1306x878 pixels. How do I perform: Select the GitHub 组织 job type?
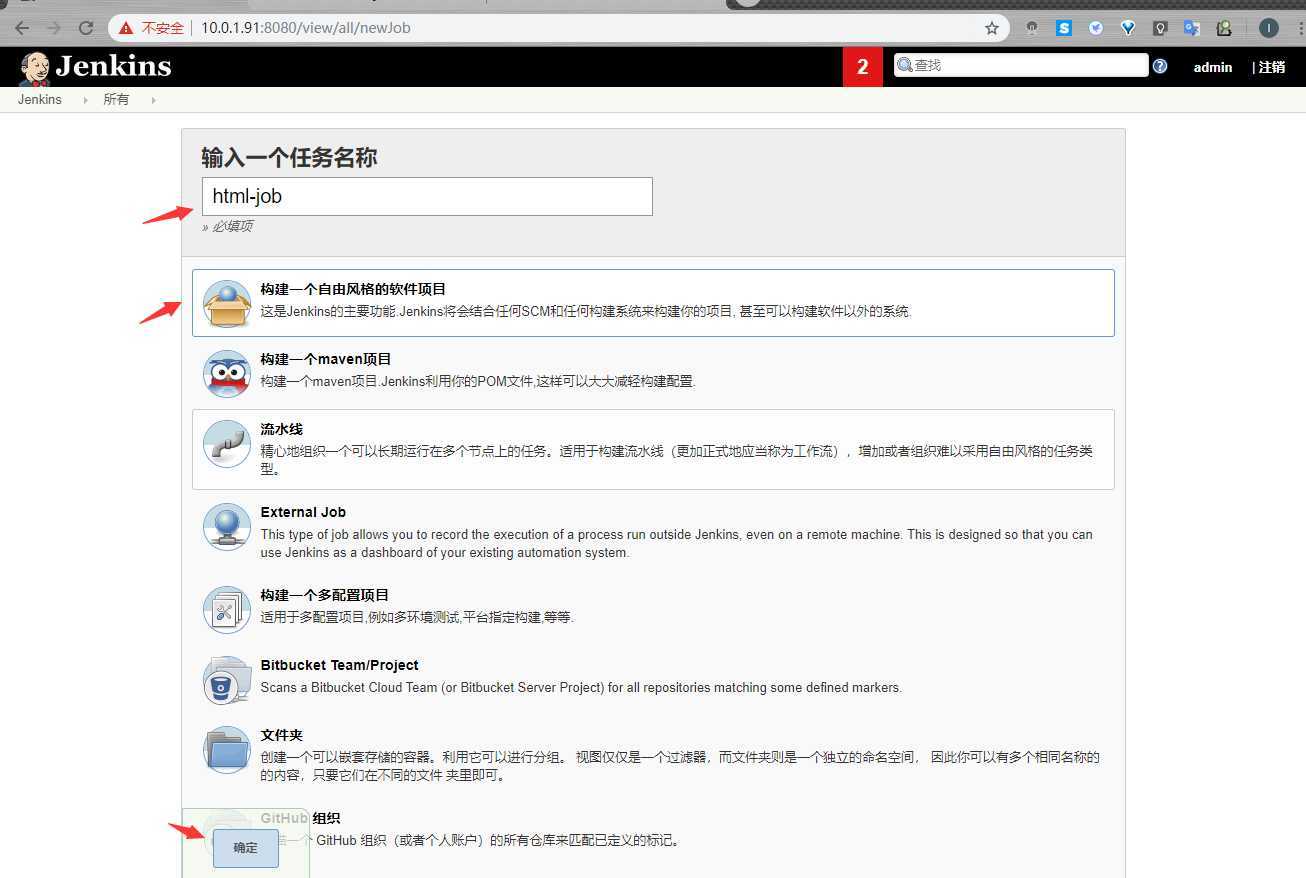[x=653, y=829]
